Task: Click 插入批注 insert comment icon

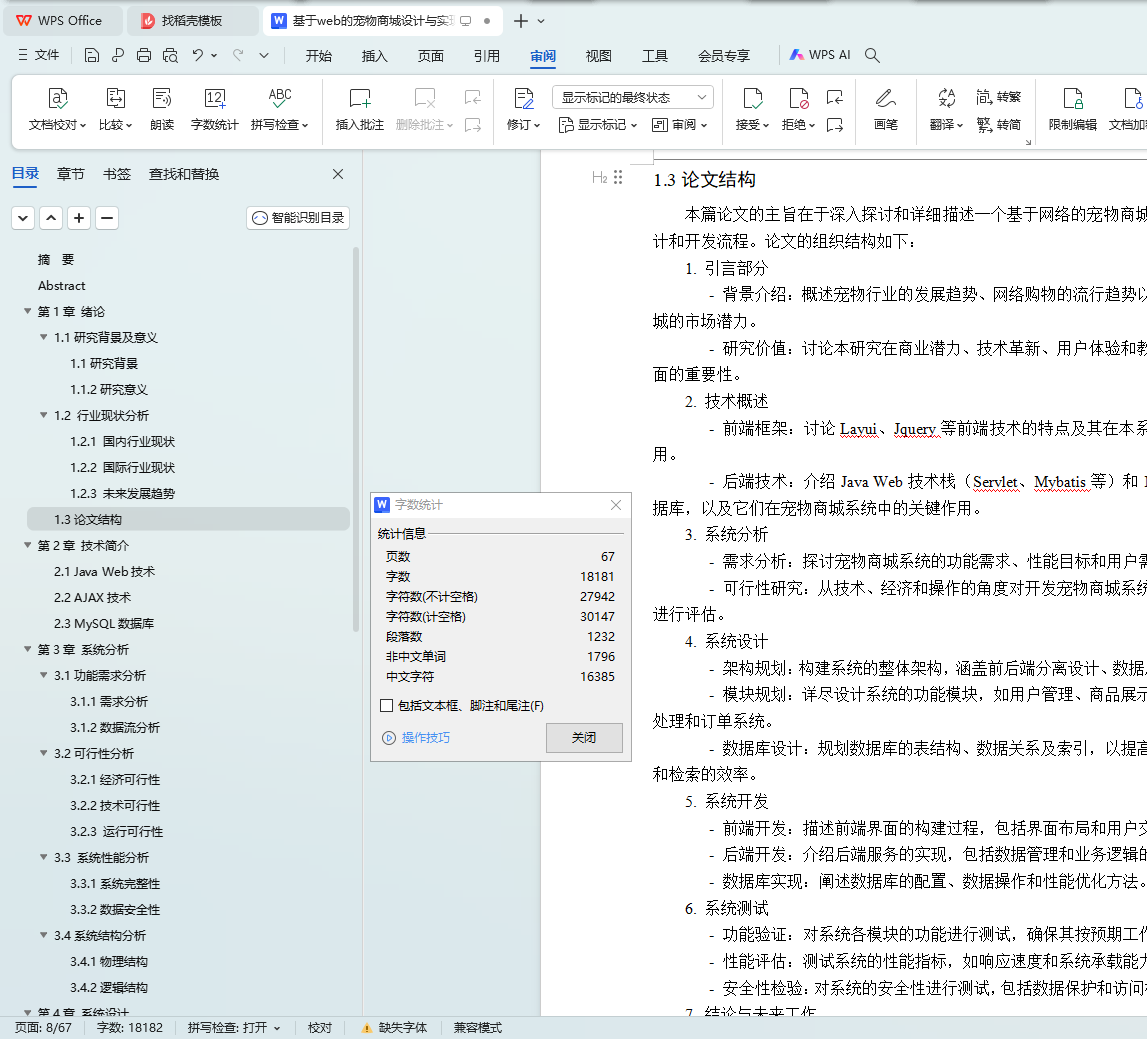Action: point(359,108)
